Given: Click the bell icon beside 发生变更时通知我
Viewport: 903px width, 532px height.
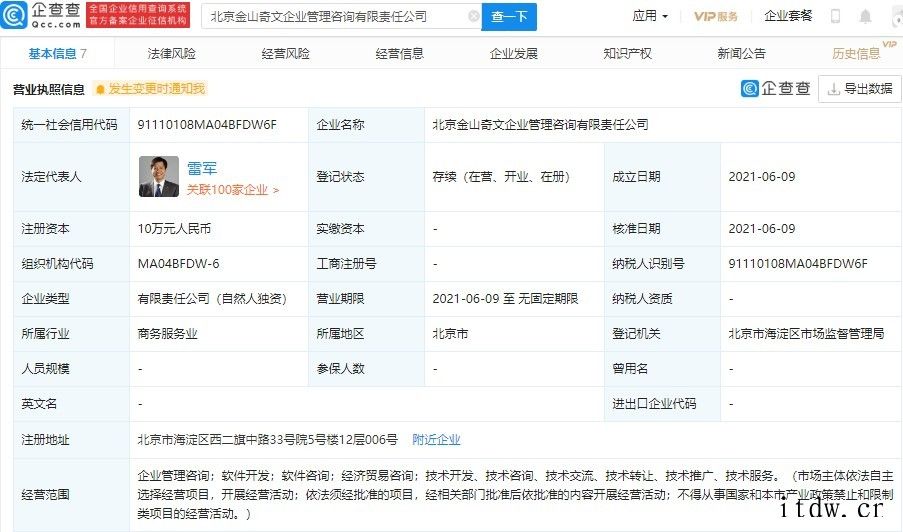Looking at the screenshot, I should [x=100, y=89].
